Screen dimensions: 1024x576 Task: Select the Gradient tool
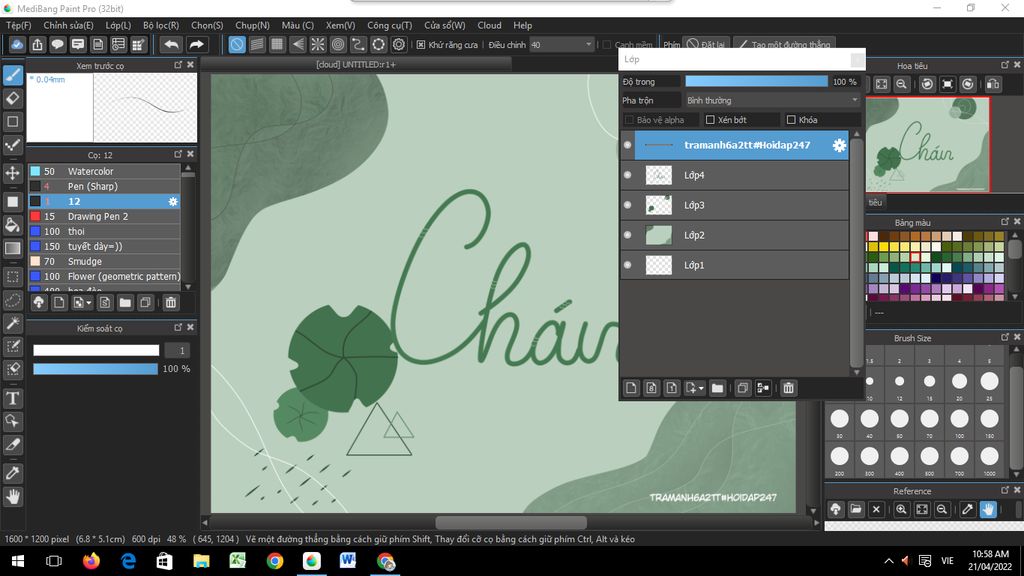pos(12,248)
